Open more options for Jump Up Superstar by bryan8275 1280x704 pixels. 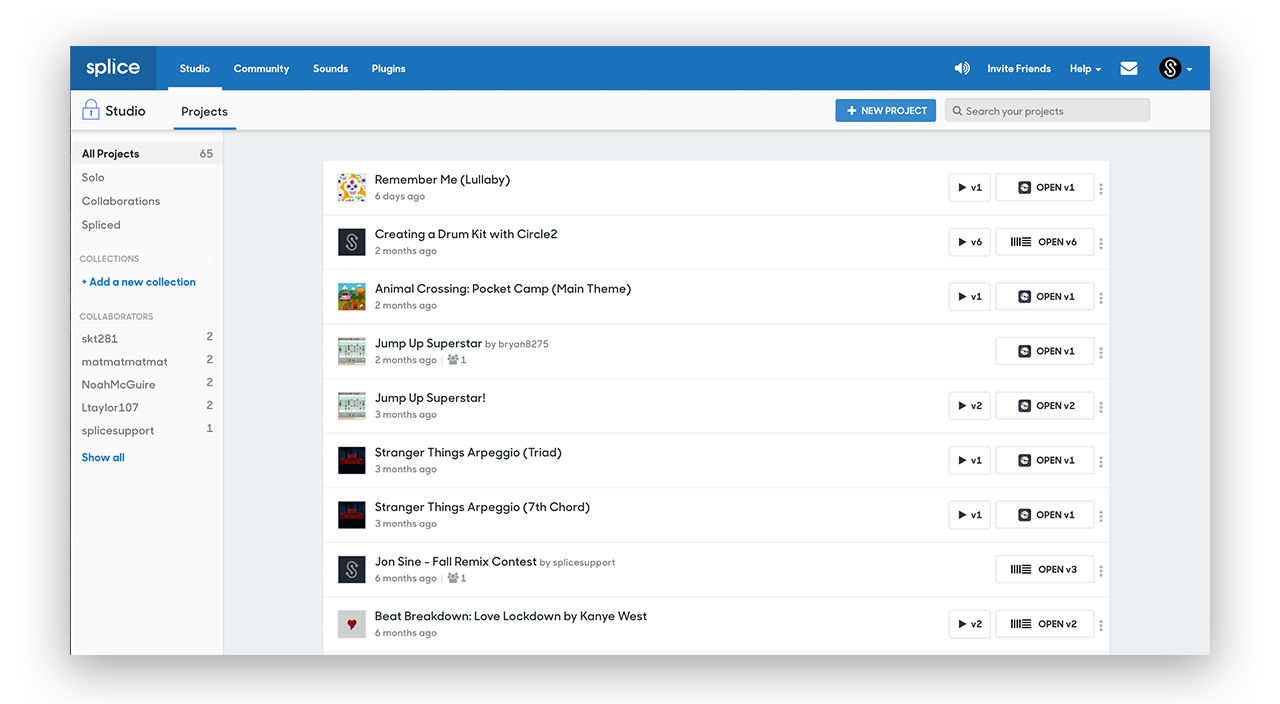click(x=1101, y=353)
